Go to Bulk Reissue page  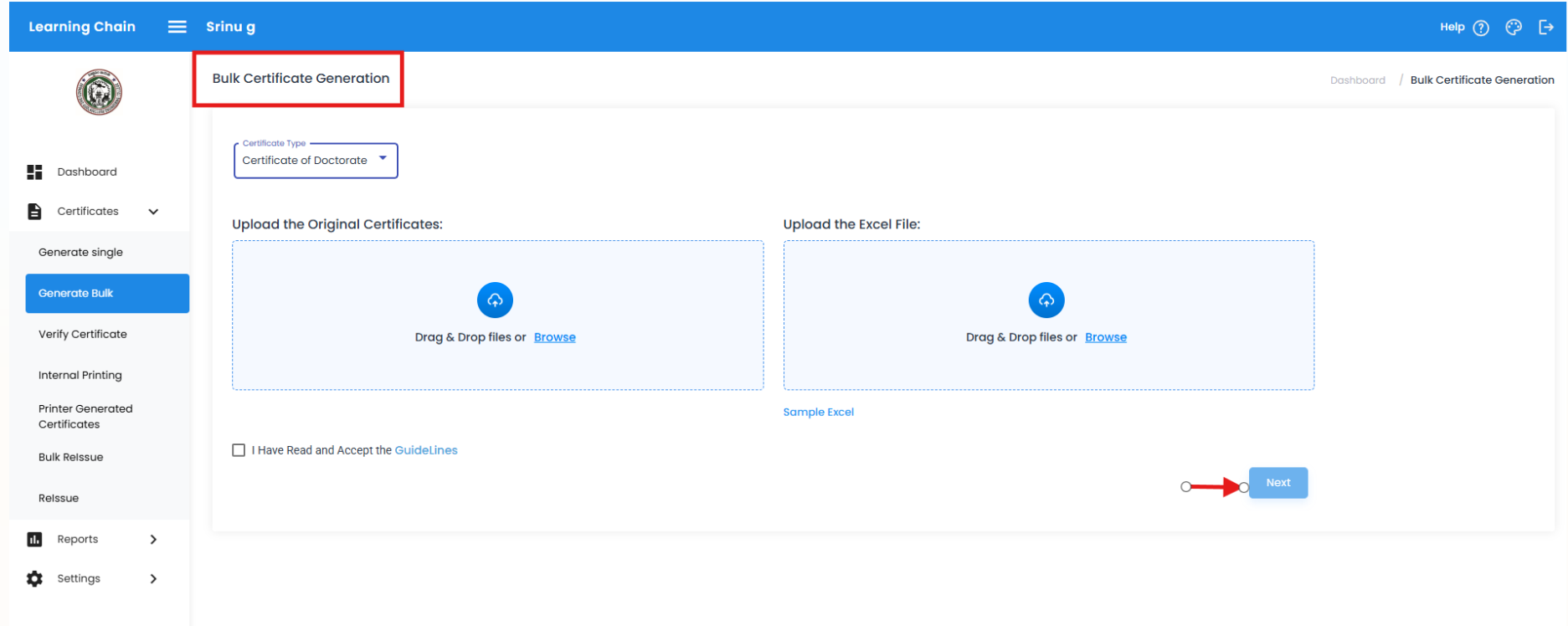(x=71, y=458)
